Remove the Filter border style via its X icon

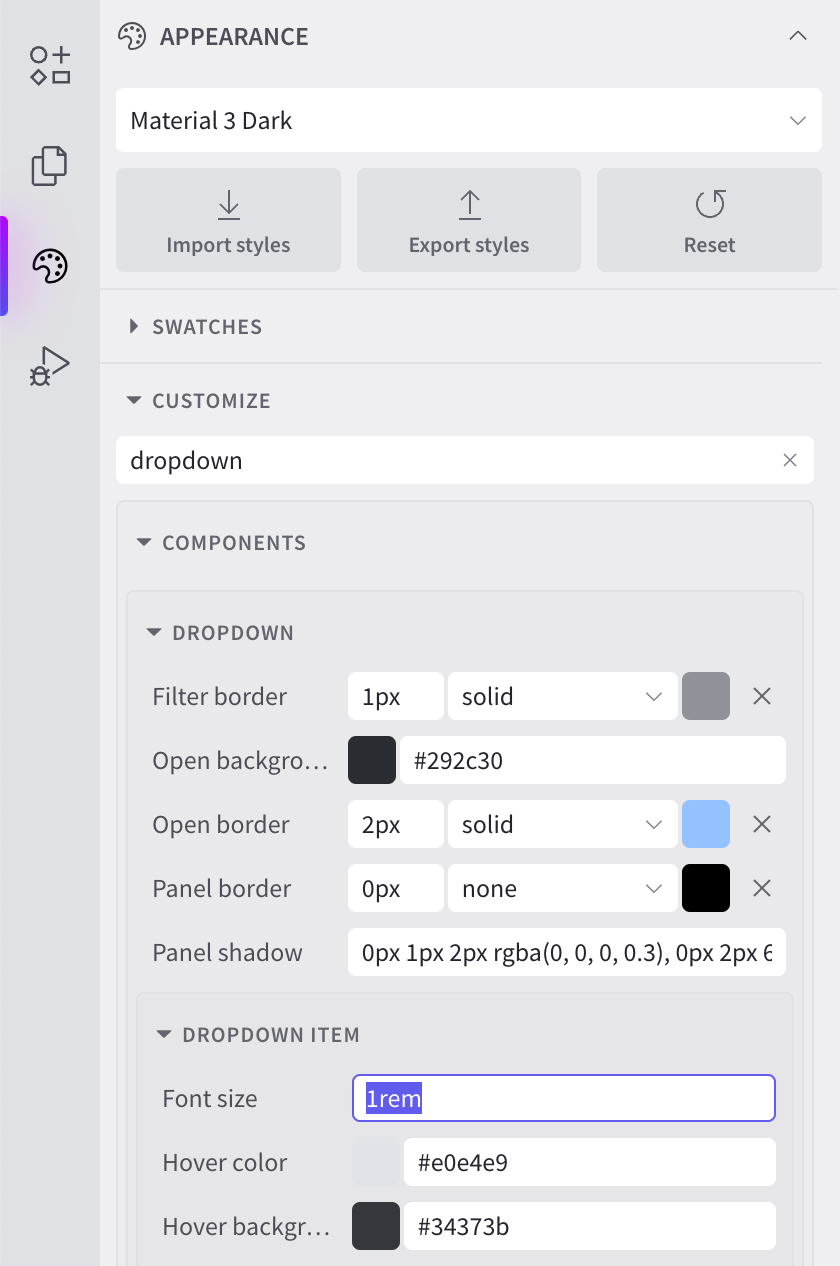[762, 696]
